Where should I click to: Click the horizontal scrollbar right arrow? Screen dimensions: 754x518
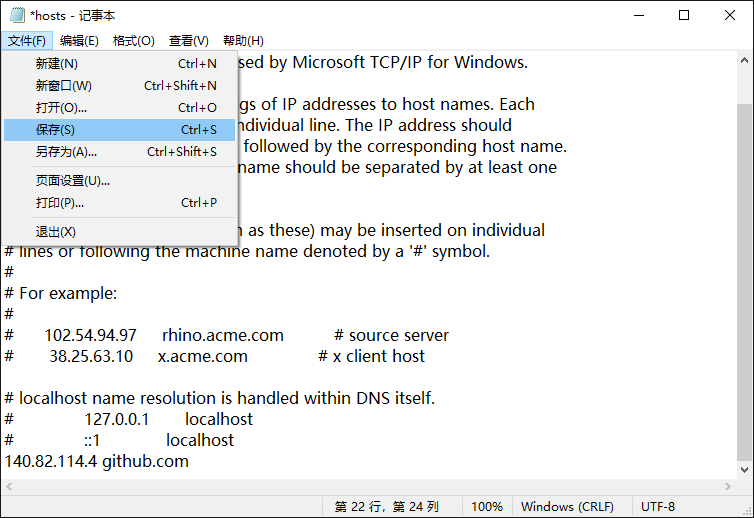[728, 487]
